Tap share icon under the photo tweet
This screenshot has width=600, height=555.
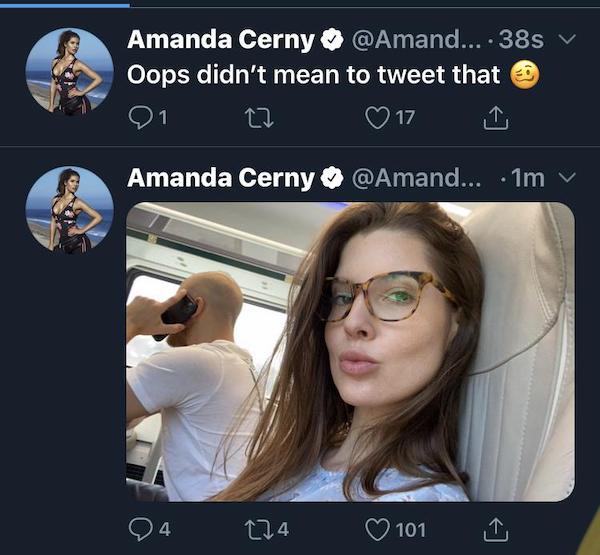coord(496,528)
